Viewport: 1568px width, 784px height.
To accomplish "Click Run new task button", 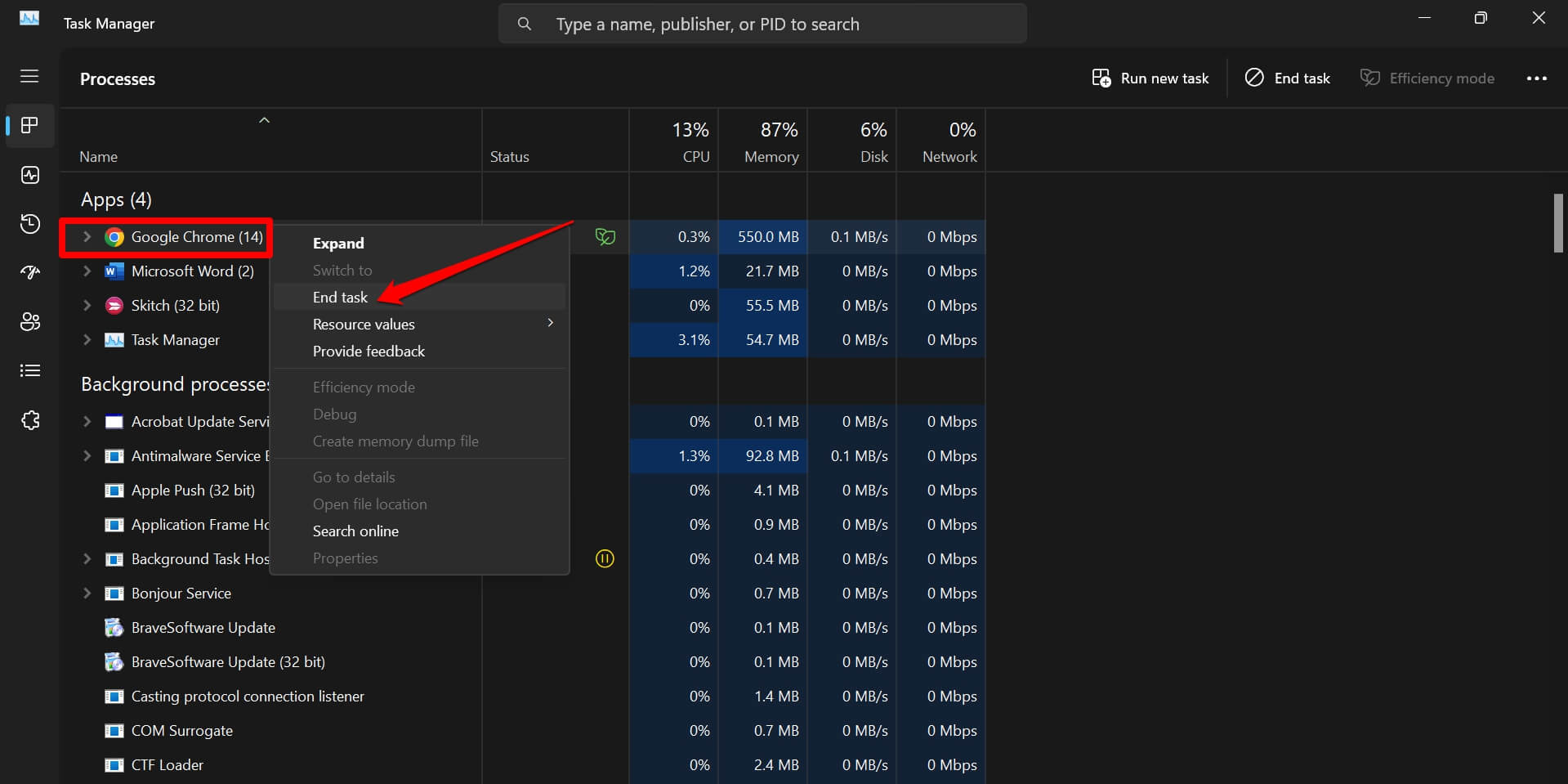I will pyautogui.click(x=1150, y=78).
